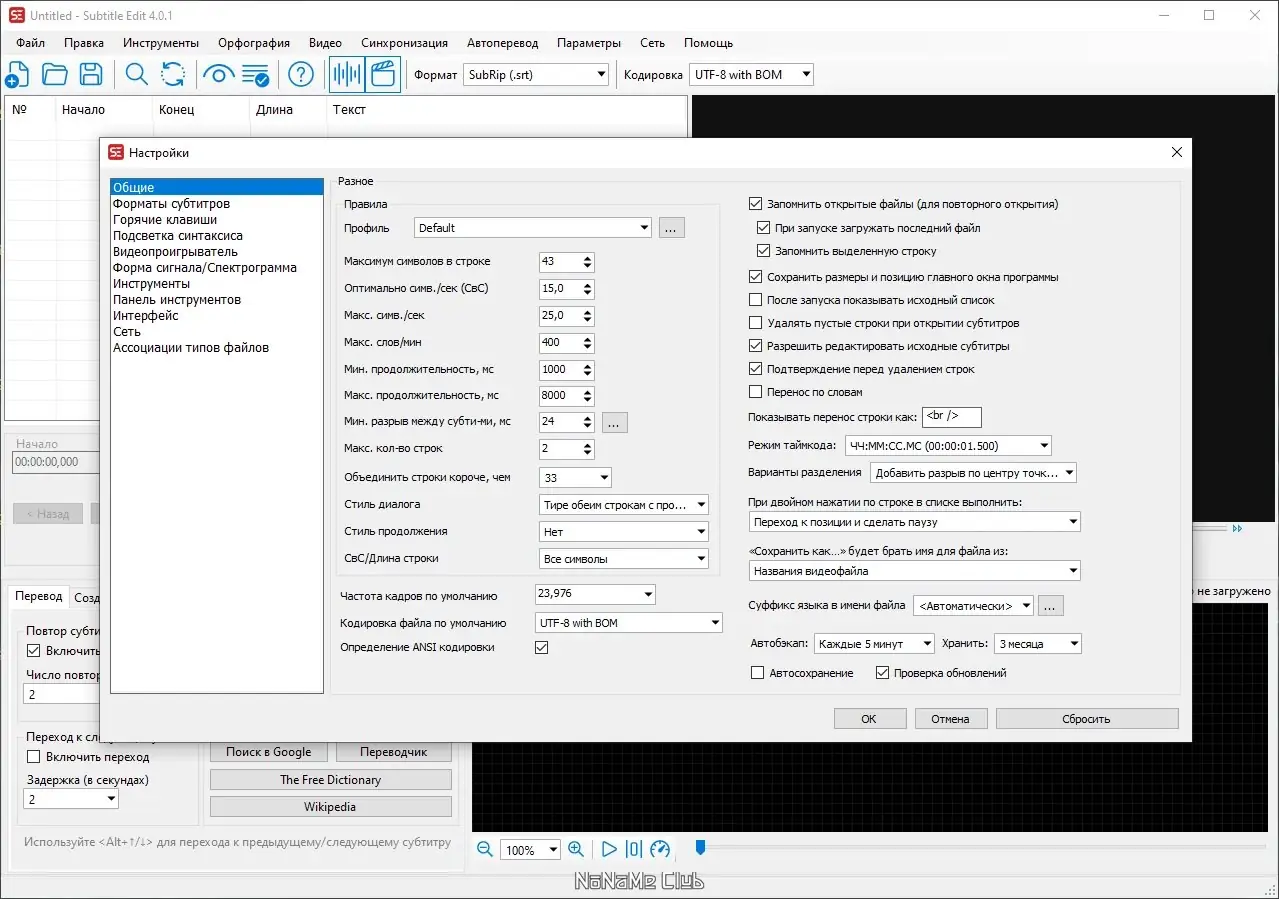Expand the Профиль Default dropdown

(533, 228)
